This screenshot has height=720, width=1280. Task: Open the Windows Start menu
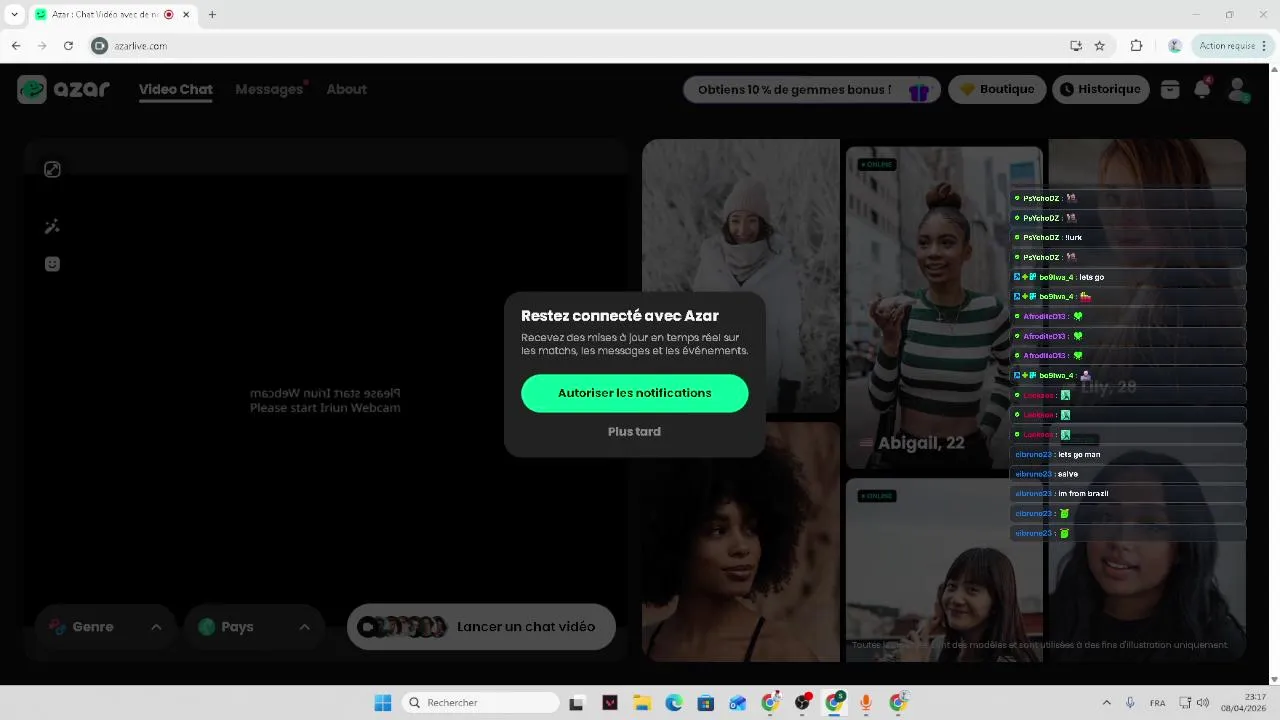pyautogui.click(x=383, y=703)
